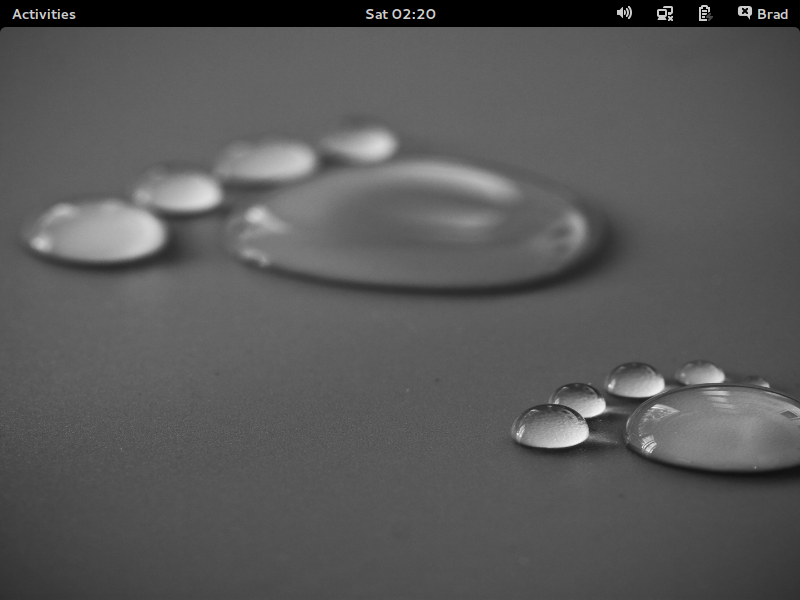Click the chat availability icon beside Brad
Image resolution: width=800 pixels, height=600 pixels.
click(x=745, y=12)
